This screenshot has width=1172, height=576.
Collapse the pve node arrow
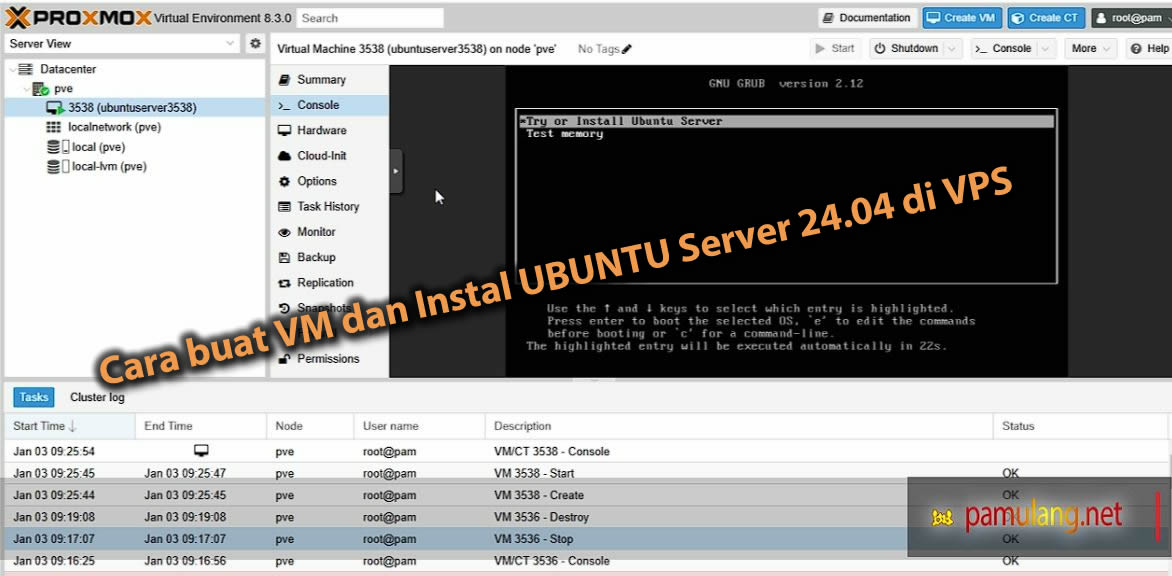coord(27,88)
